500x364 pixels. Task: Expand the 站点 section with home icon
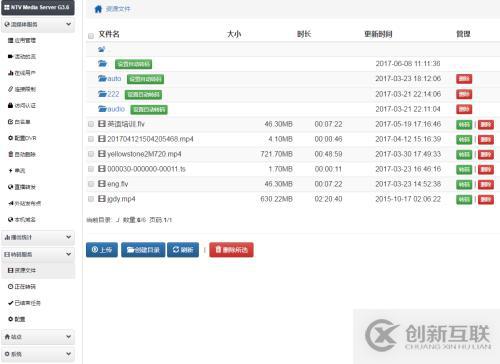click(38, 337)
